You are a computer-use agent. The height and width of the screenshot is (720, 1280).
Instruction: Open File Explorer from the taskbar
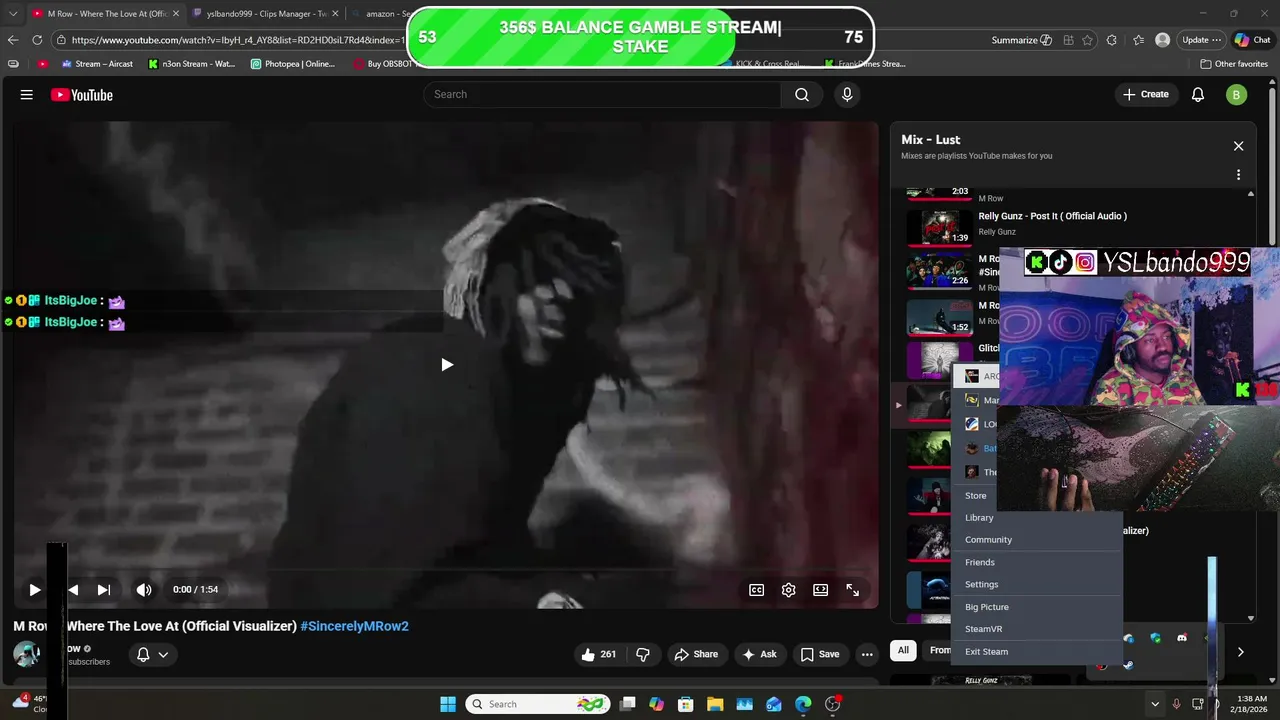click(x=715, y=704)
